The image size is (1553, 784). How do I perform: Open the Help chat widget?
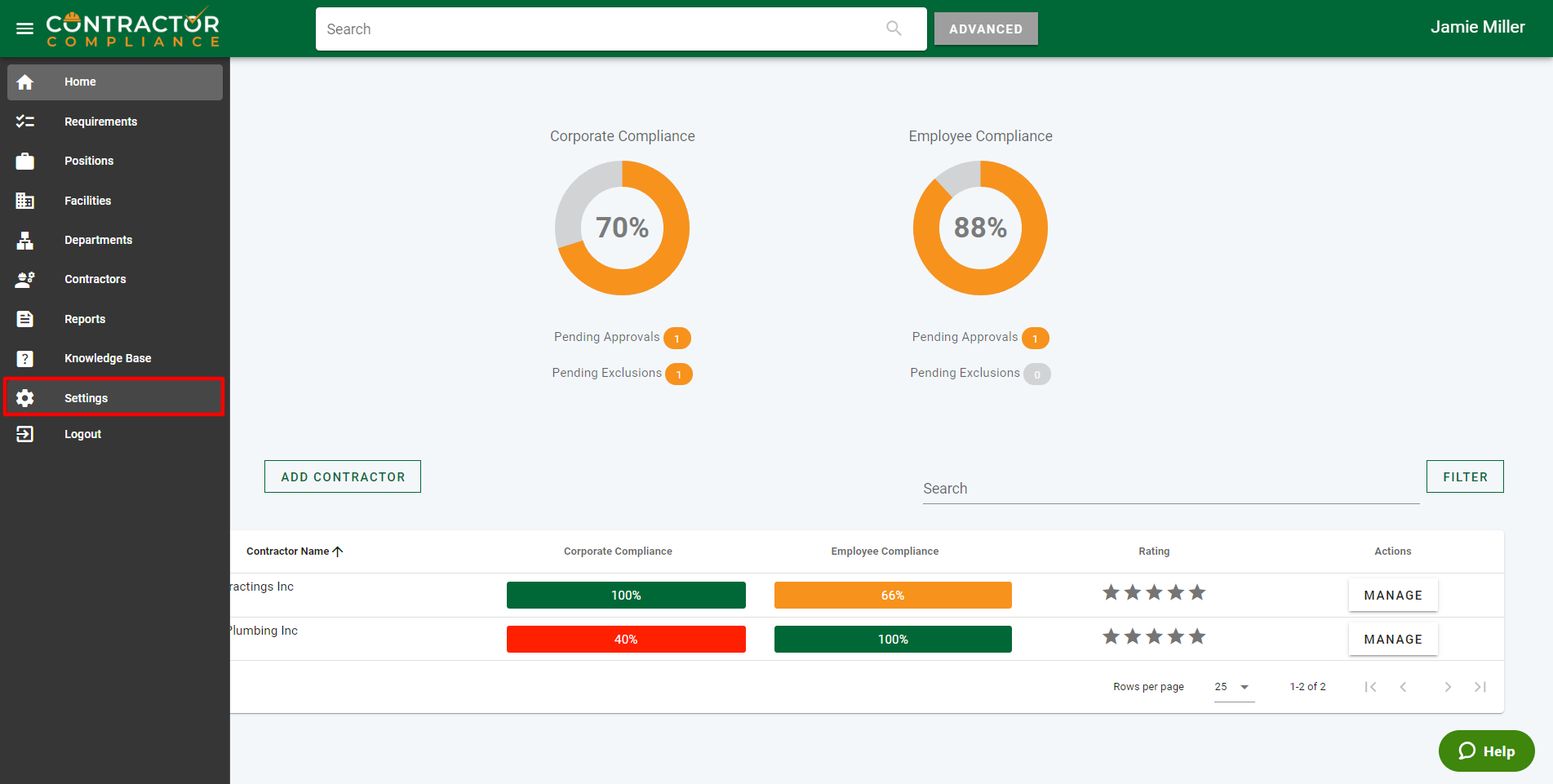coord(1486,751)
